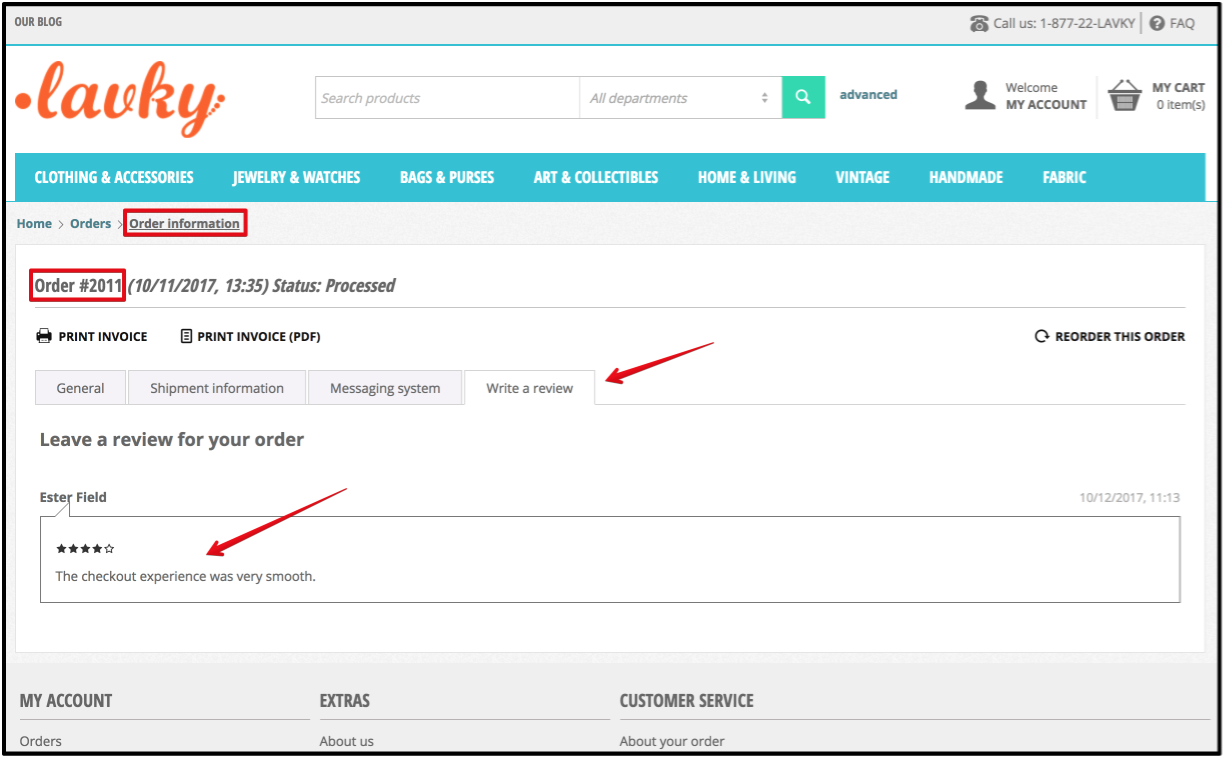Select the Messaging system tab

coord(385,387)
